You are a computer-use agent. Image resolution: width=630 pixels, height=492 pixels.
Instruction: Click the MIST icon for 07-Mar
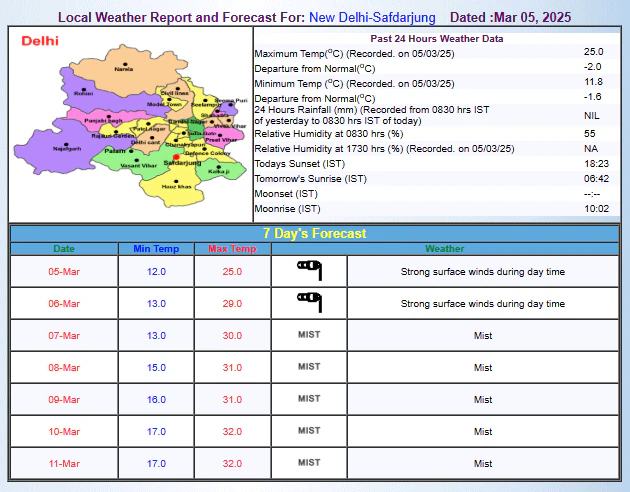click(309, 335)
